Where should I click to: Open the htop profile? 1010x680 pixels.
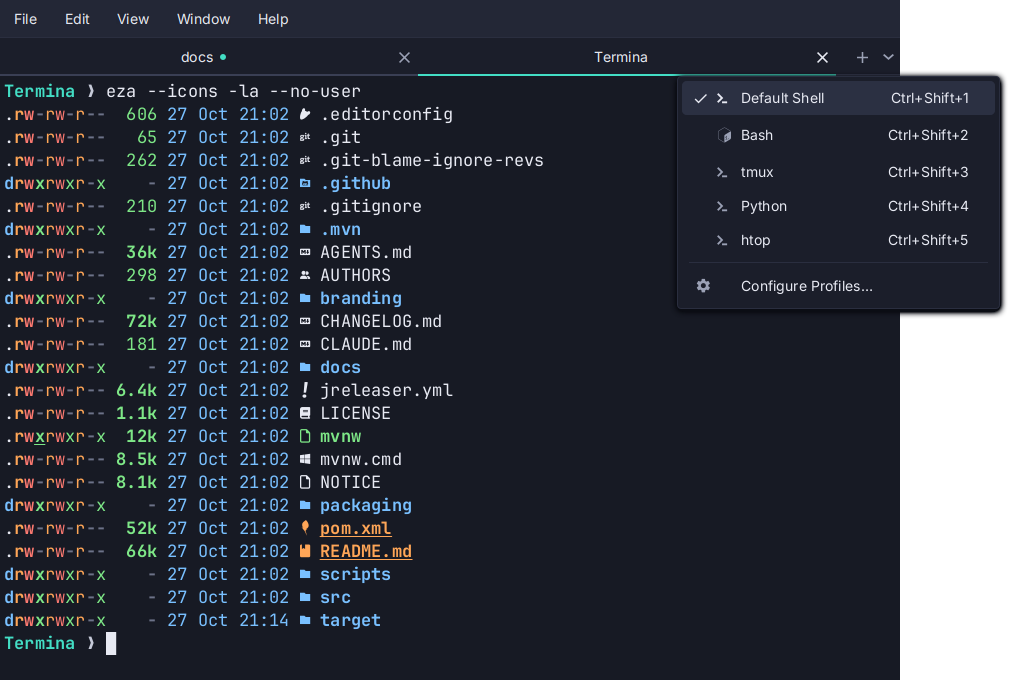point(838,240)
